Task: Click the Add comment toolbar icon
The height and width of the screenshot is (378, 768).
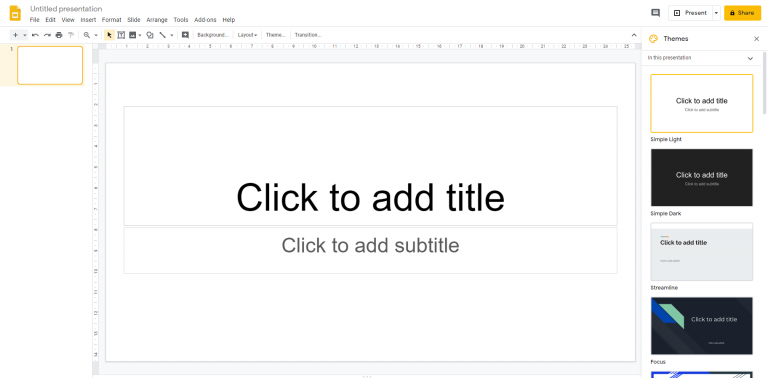Action: coord(185,35)
